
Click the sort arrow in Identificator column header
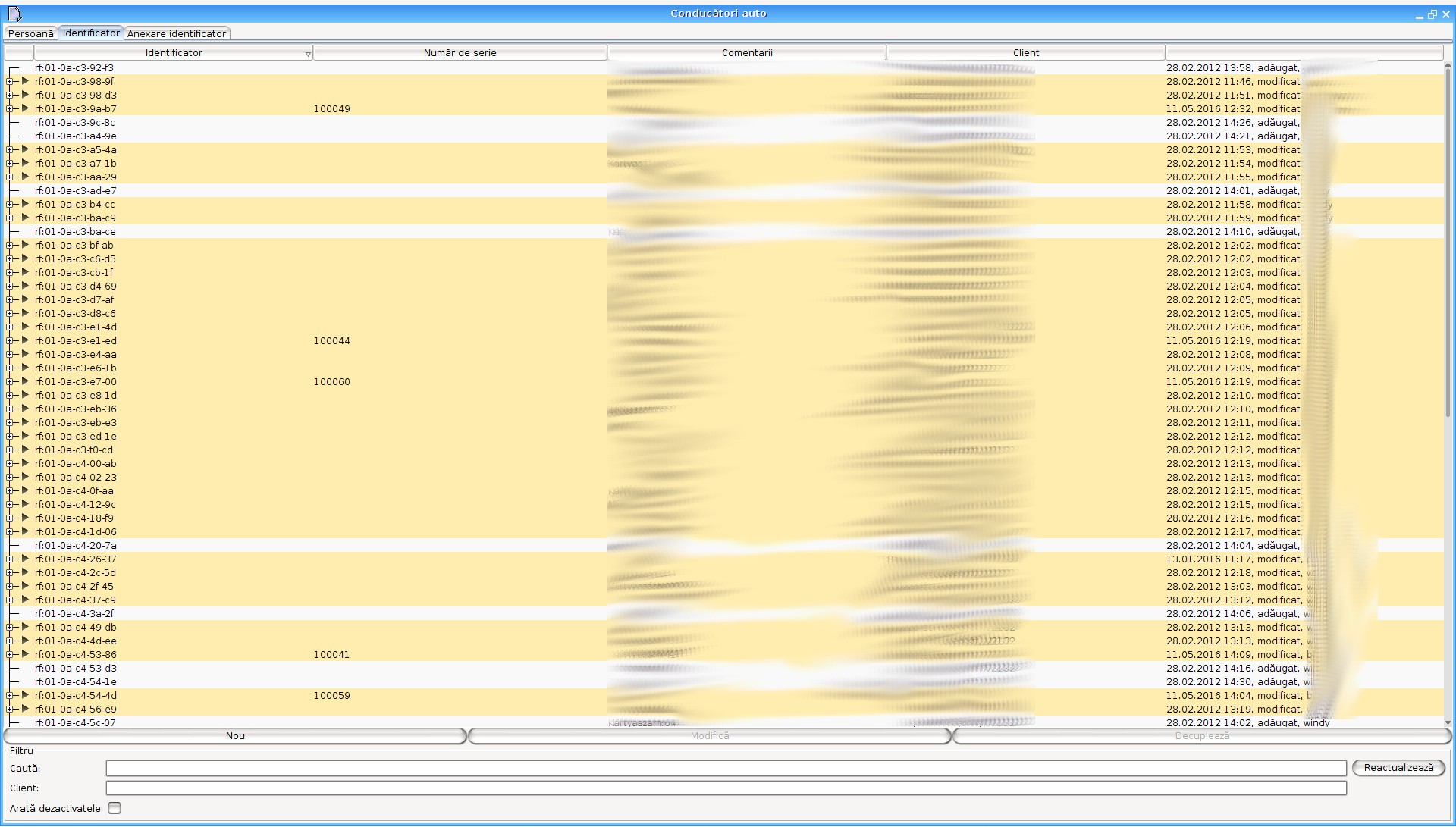[x=307, y=54]
